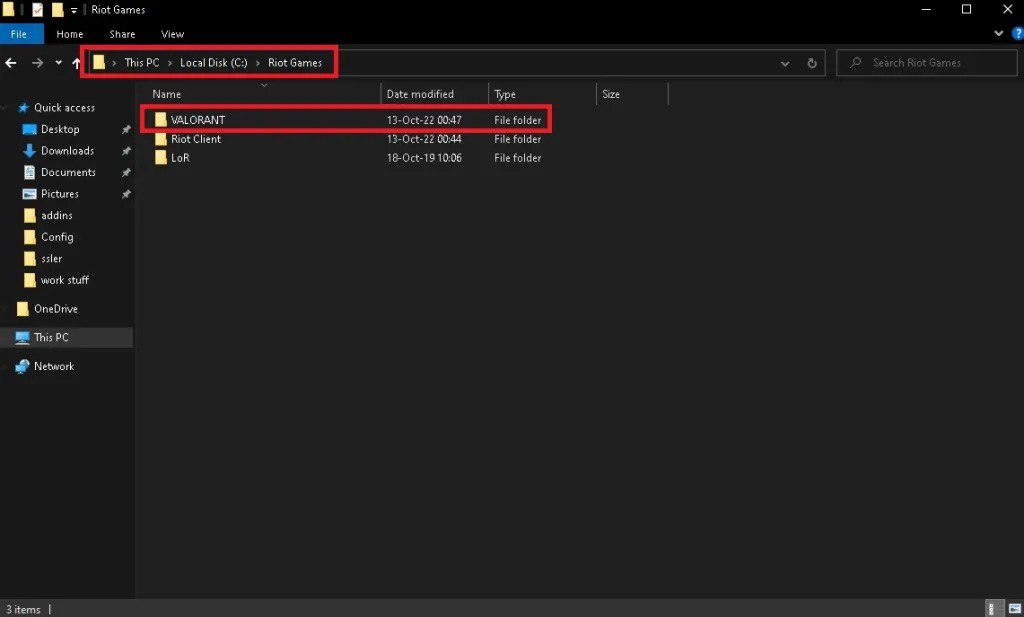This screenshot has height=617, width=1024.
Task: Open the address bar history dropdown
Action: 785,63
